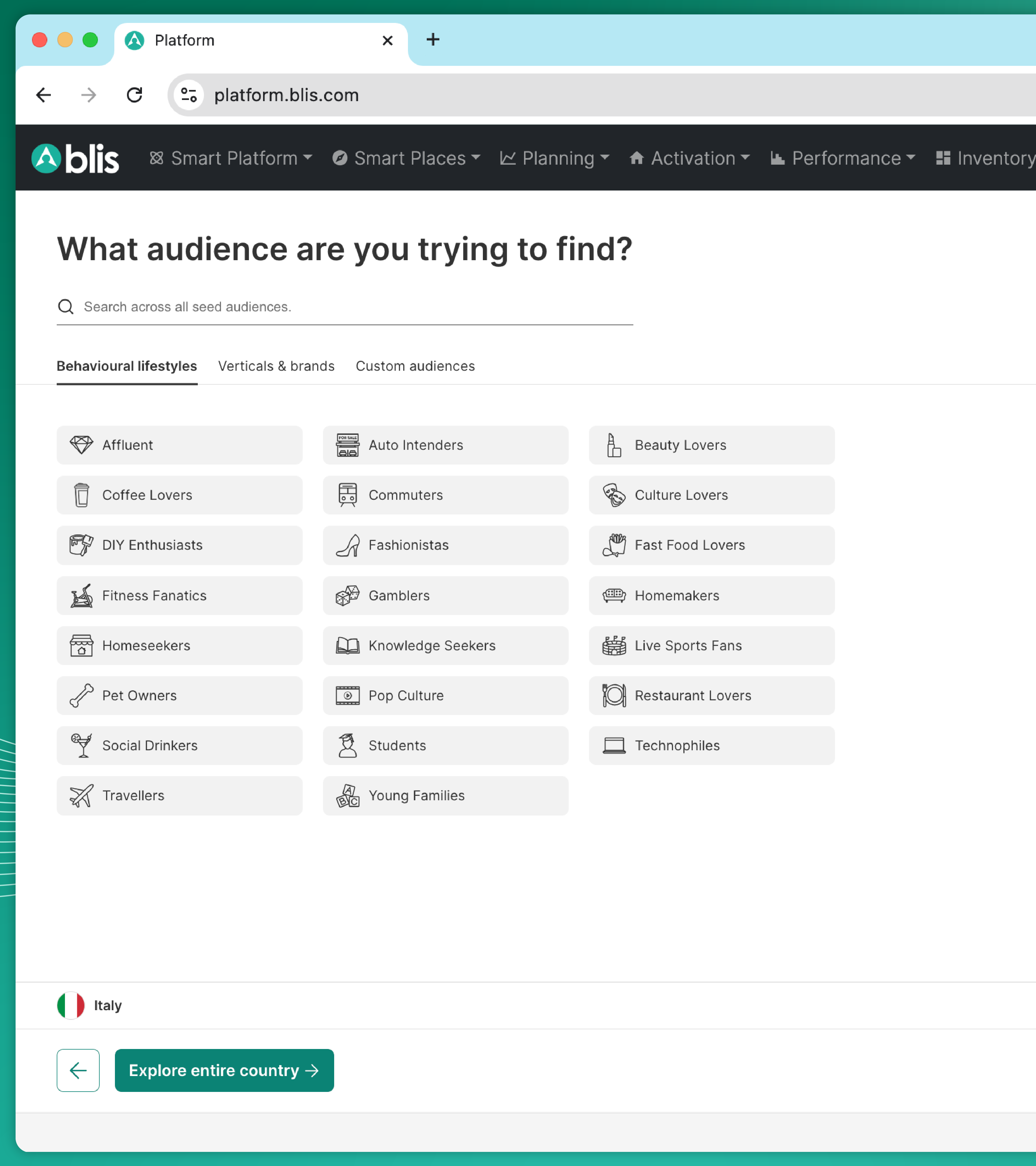Choose the Travellers airplane icon

81,796
